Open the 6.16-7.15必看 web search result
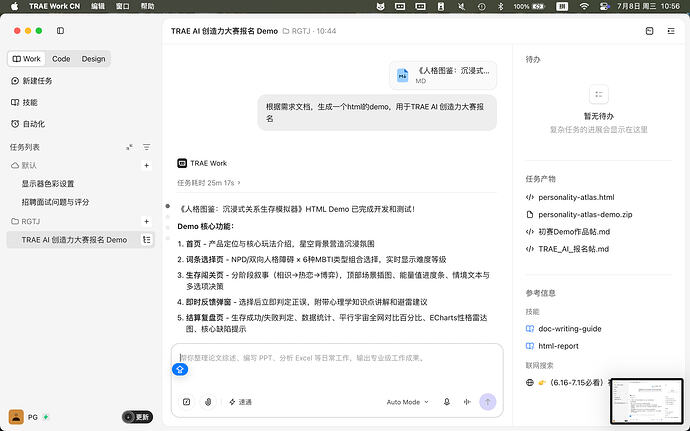Image resolution: width=690 pixels, height=431 pixels. pos(568,383)
